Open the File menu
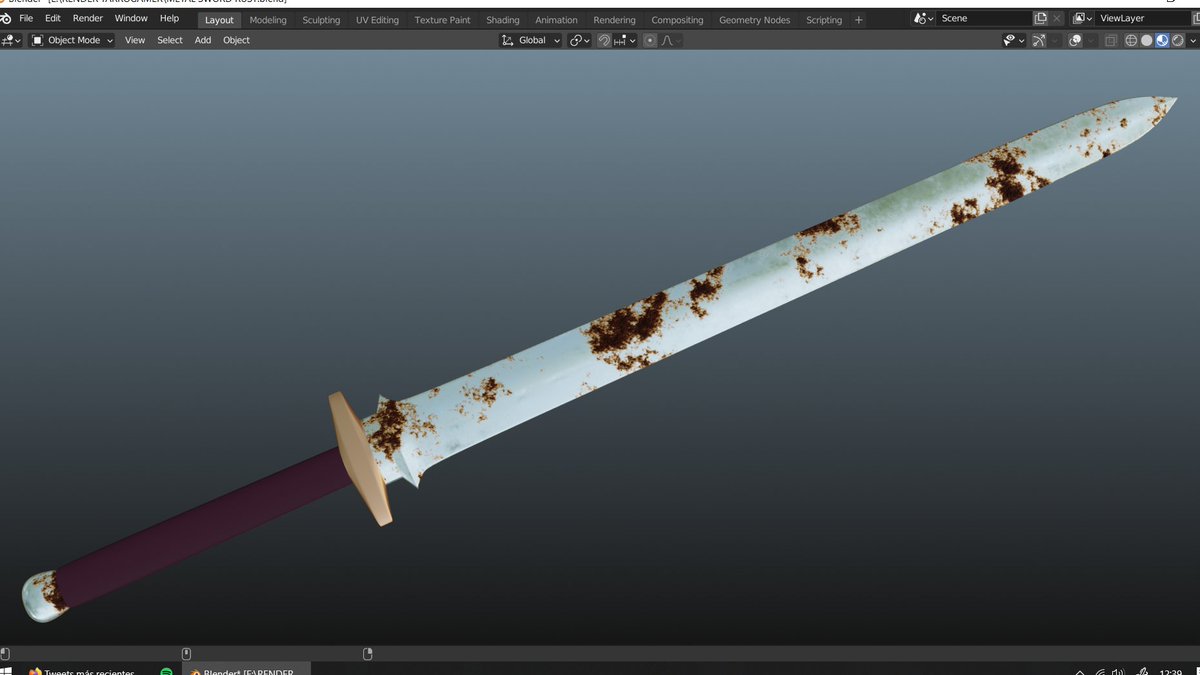1200x675 pixels. point(26,18)
